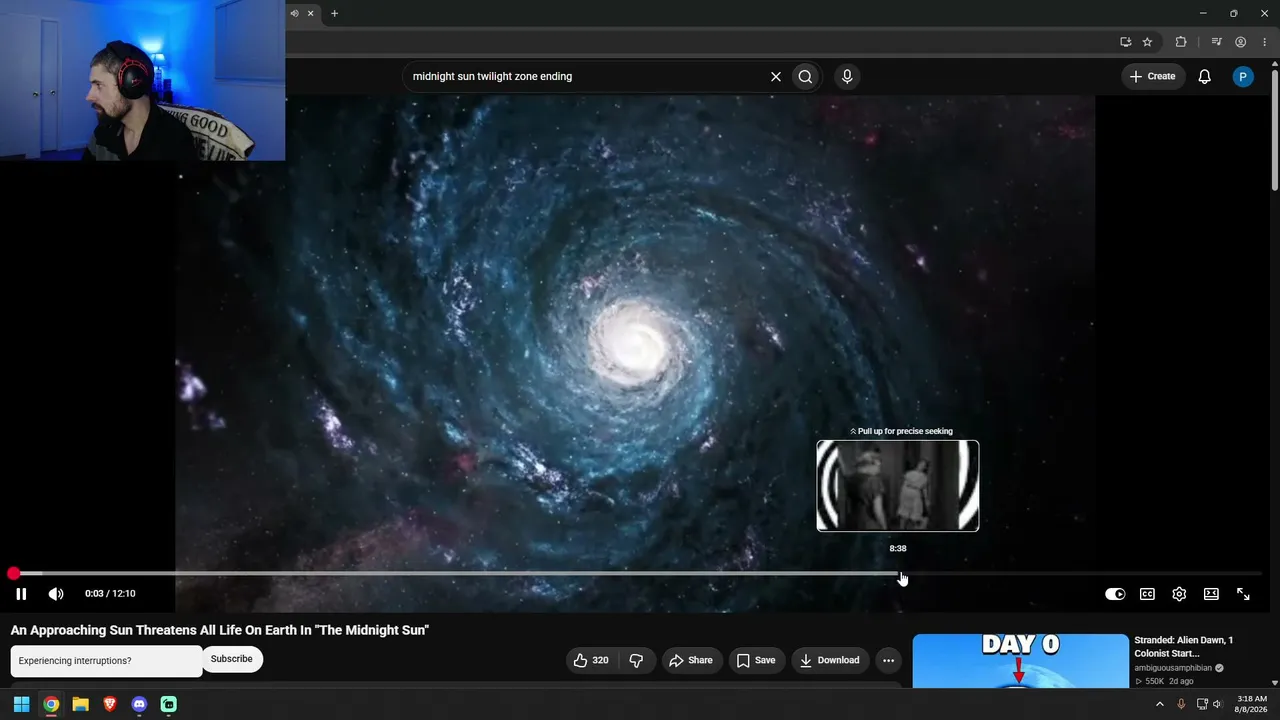Open the taskbar volume control
The width and height of the screenshot is (1280, 720).
1217,704
